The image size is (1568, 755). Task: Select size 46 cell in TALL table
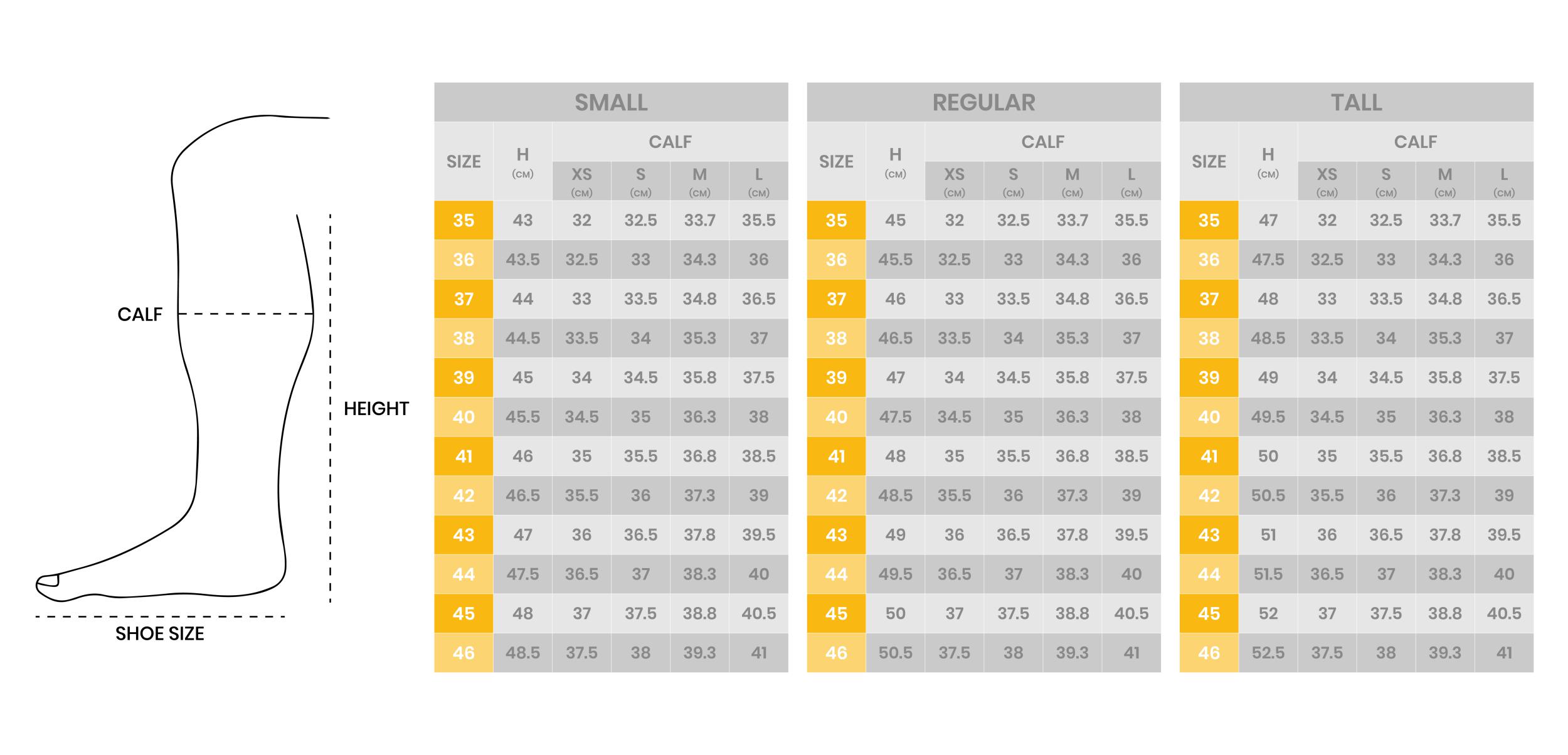click(1209, 653)
